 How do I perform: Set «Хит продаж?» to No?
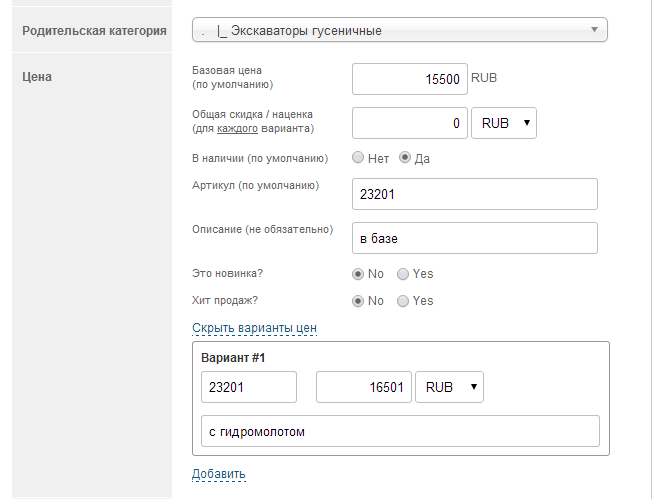pos(358,301)
